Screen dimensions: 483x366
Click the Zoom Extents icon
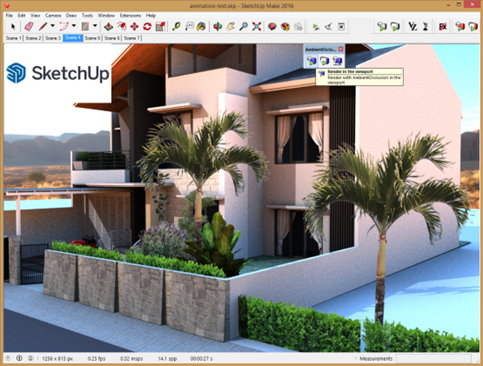[256, 26]
